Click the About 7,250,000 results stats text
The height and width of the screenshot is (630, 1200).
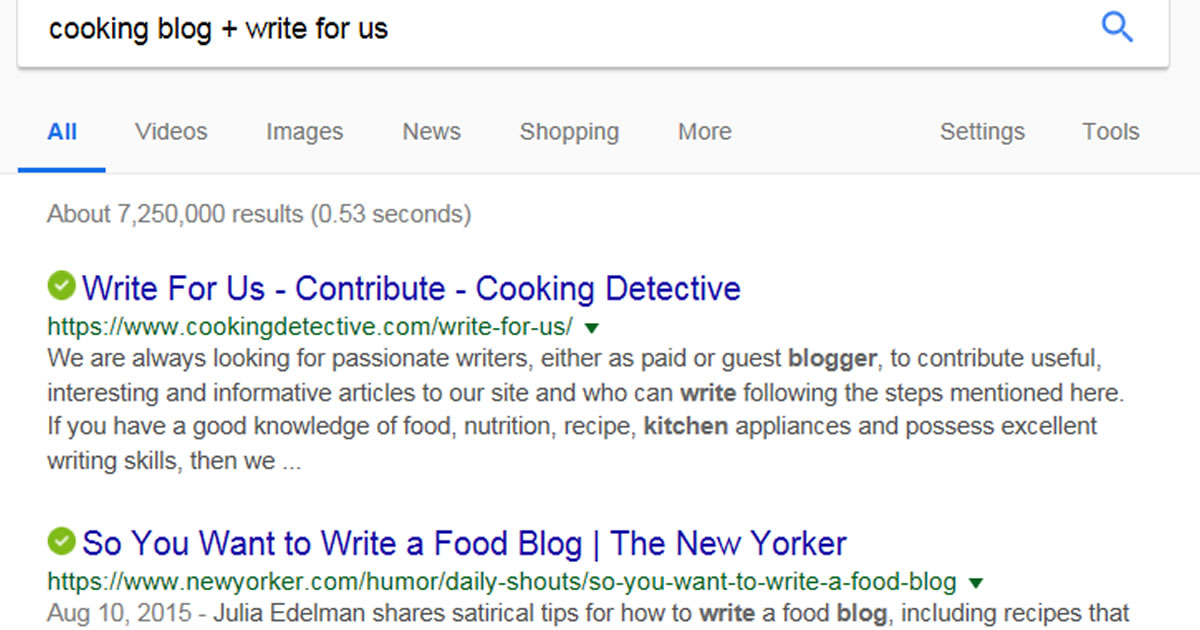point(259,214)
